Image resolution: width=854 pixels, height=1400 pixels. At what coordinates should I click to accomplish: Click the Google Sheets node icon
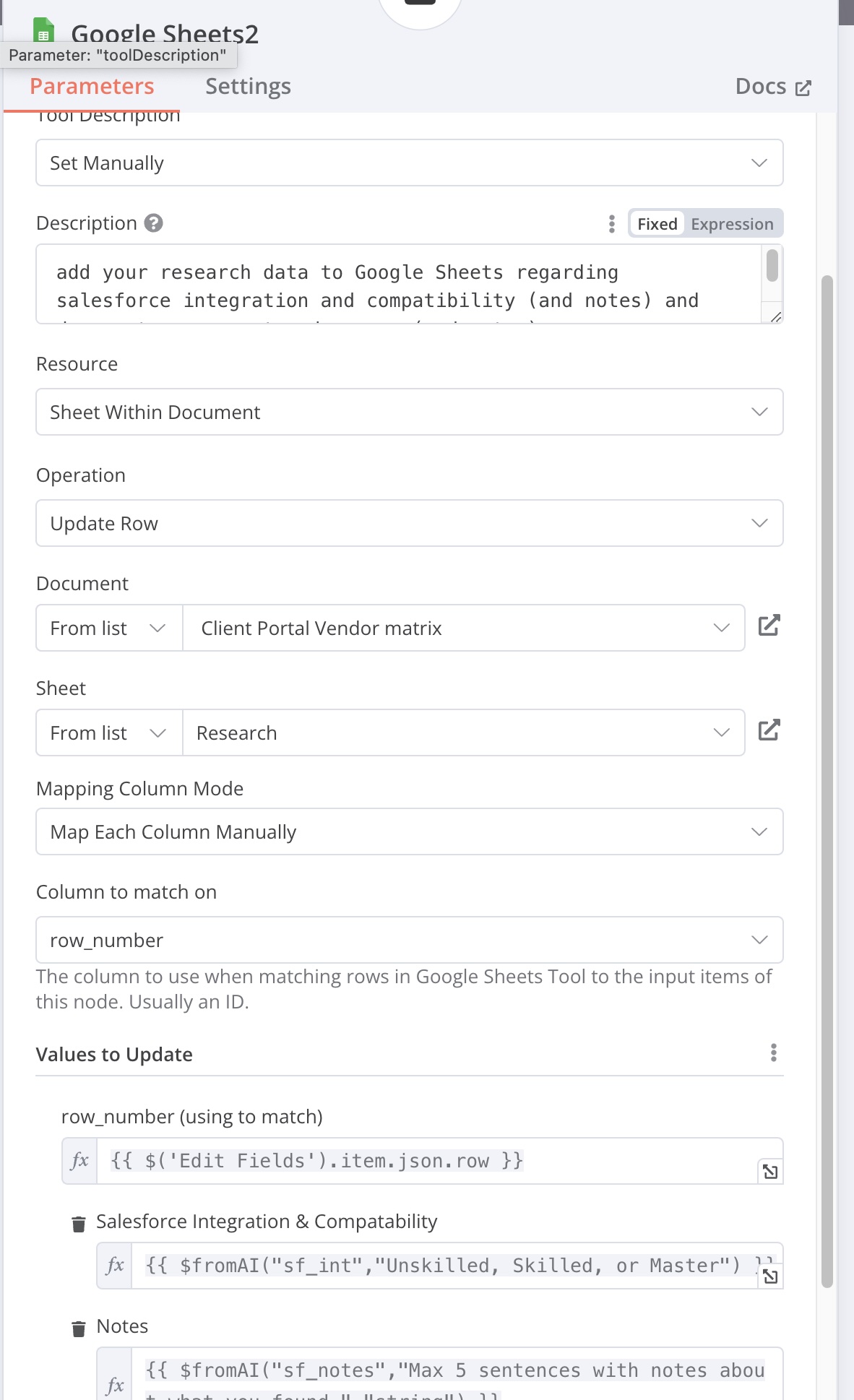43,30
